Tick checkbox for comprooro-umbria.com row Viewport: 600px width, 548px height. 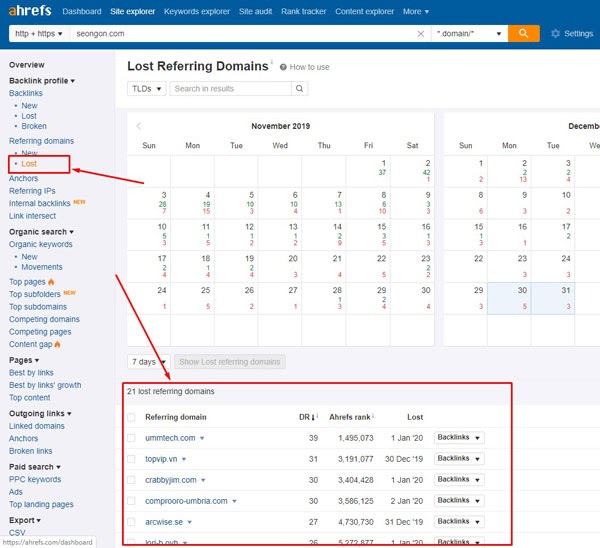point(131,501)
